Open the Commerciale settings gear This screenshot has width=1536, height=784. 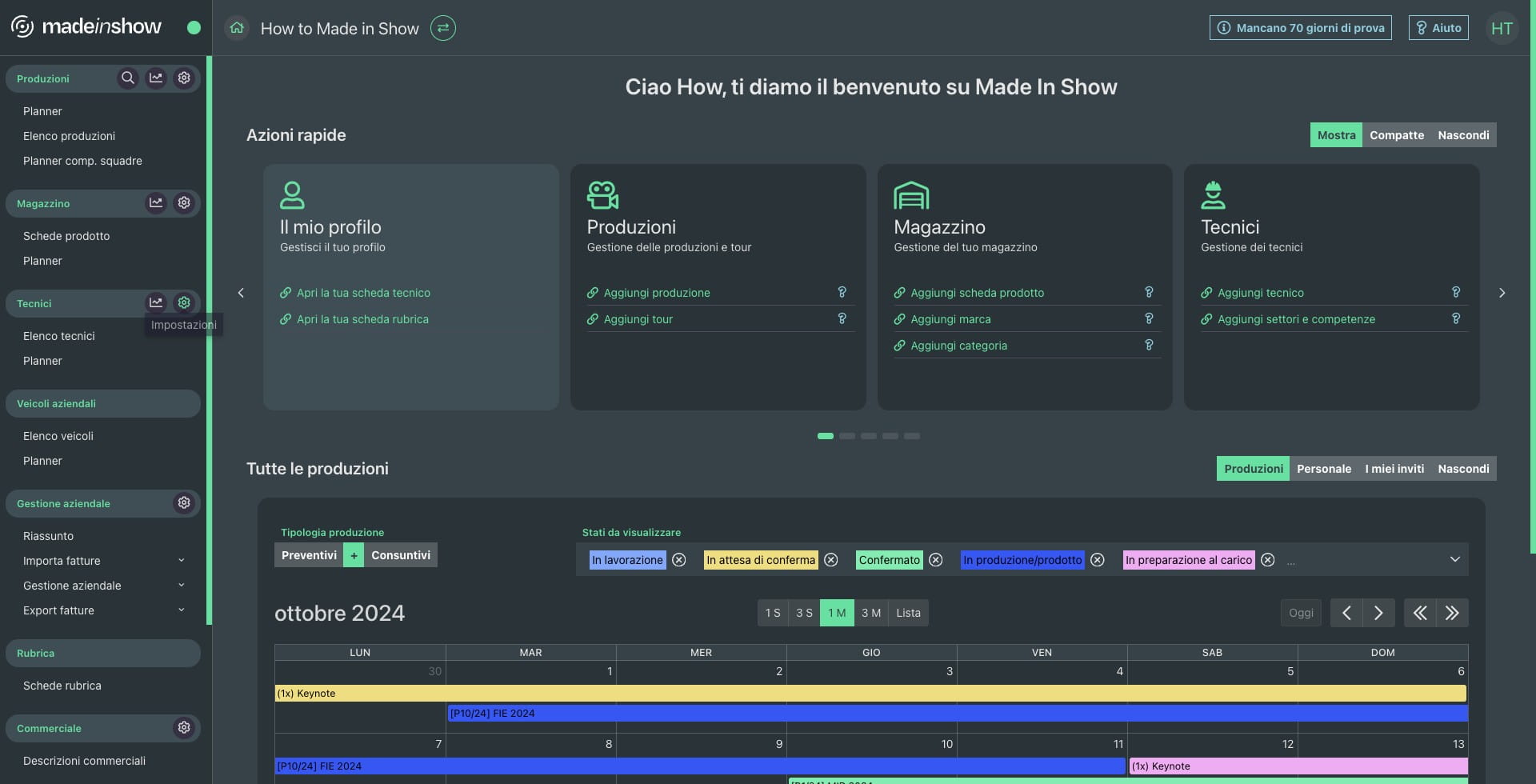coord(184,727)
